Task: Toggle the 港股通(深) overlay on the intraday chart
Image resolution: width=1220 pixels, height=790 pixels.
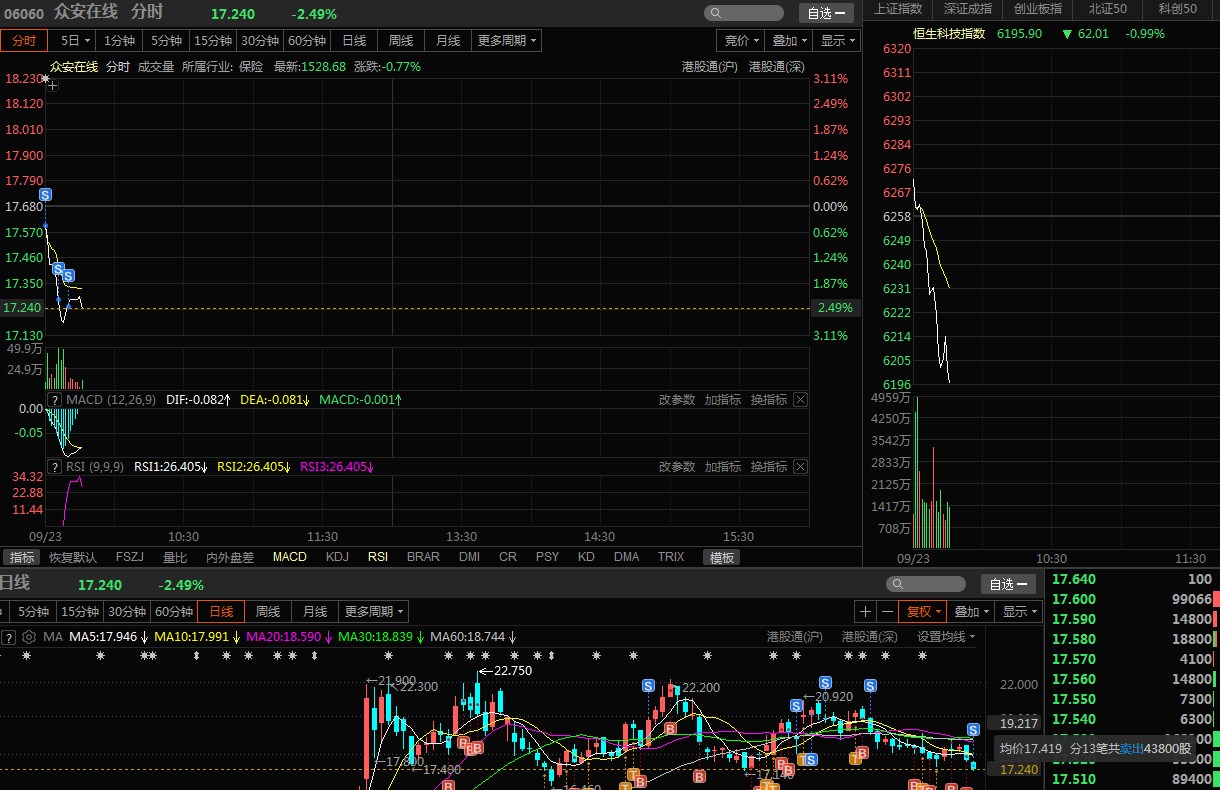Action: 776,67
